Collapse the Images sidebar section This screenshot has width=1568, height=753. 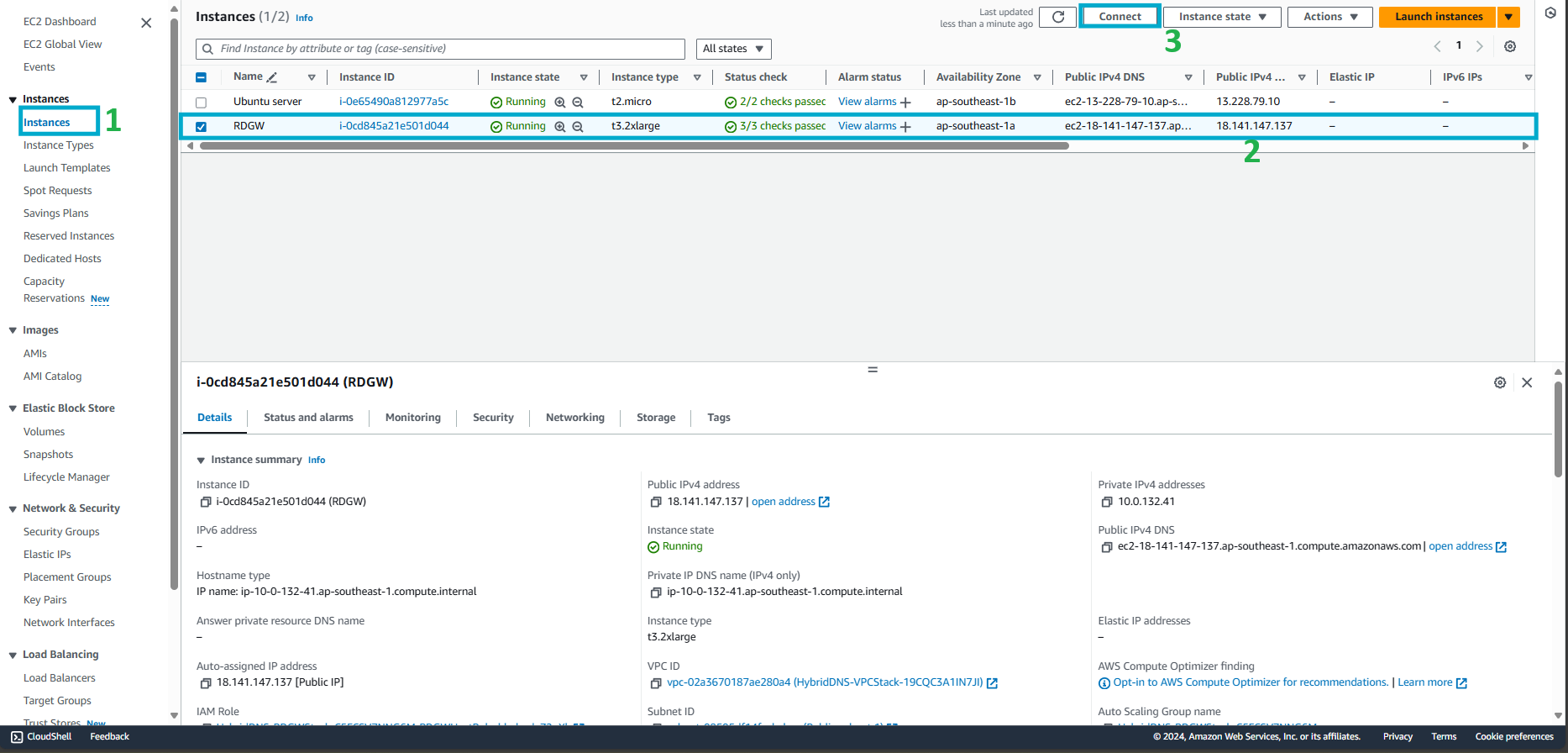coord(13,331)
